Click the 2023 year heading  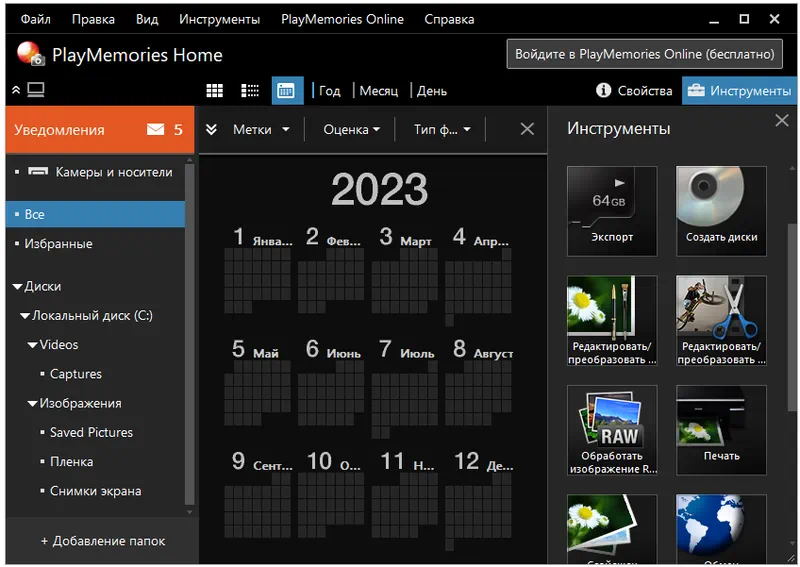[379, 189]
